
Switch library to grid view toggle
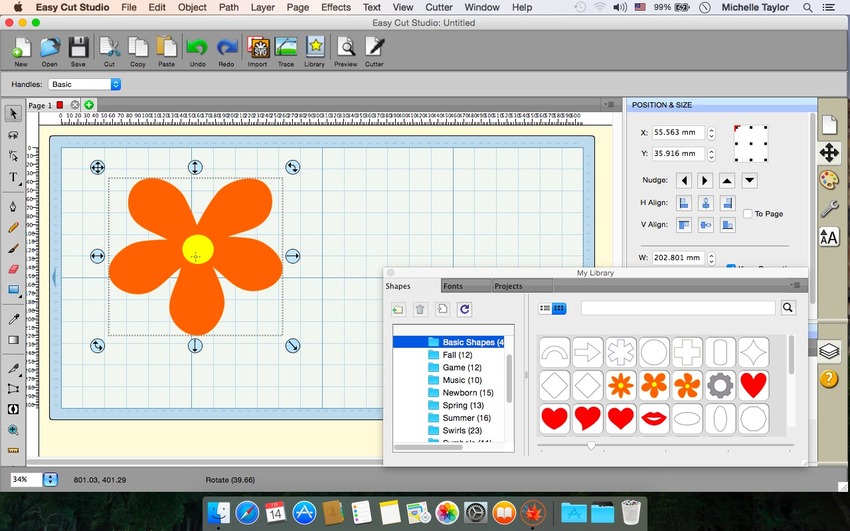[x=560, y=309]
